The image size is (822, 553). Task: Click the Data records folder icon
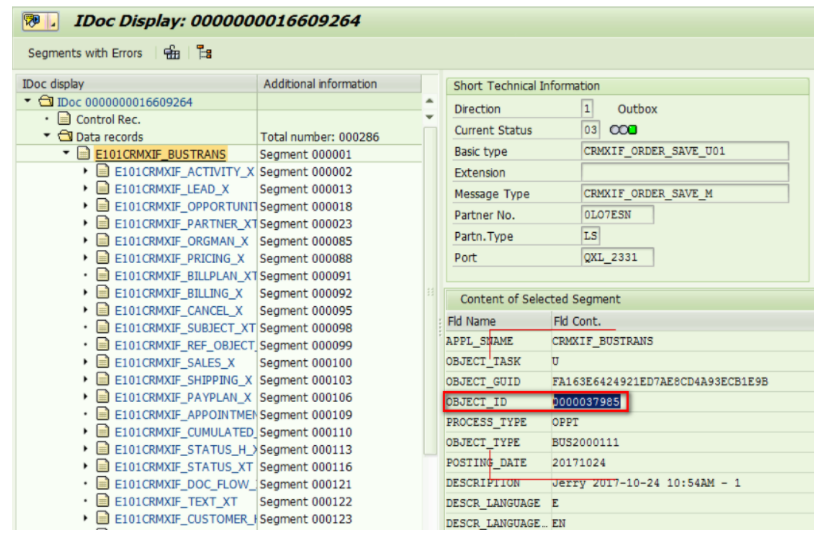click(x=66, y=136)
